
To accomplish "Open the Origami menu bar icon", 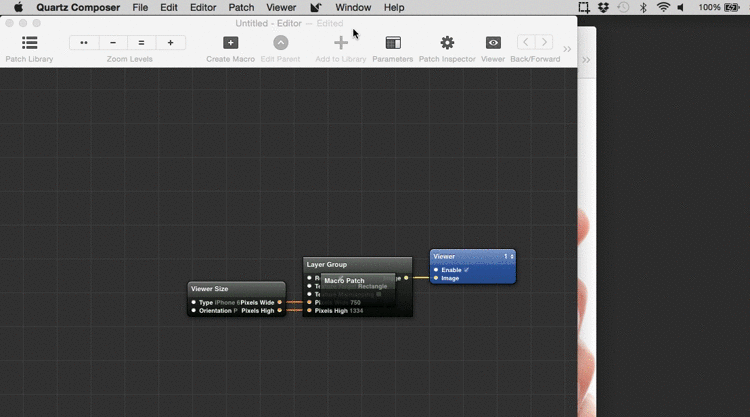I will [x=316, y=7].
